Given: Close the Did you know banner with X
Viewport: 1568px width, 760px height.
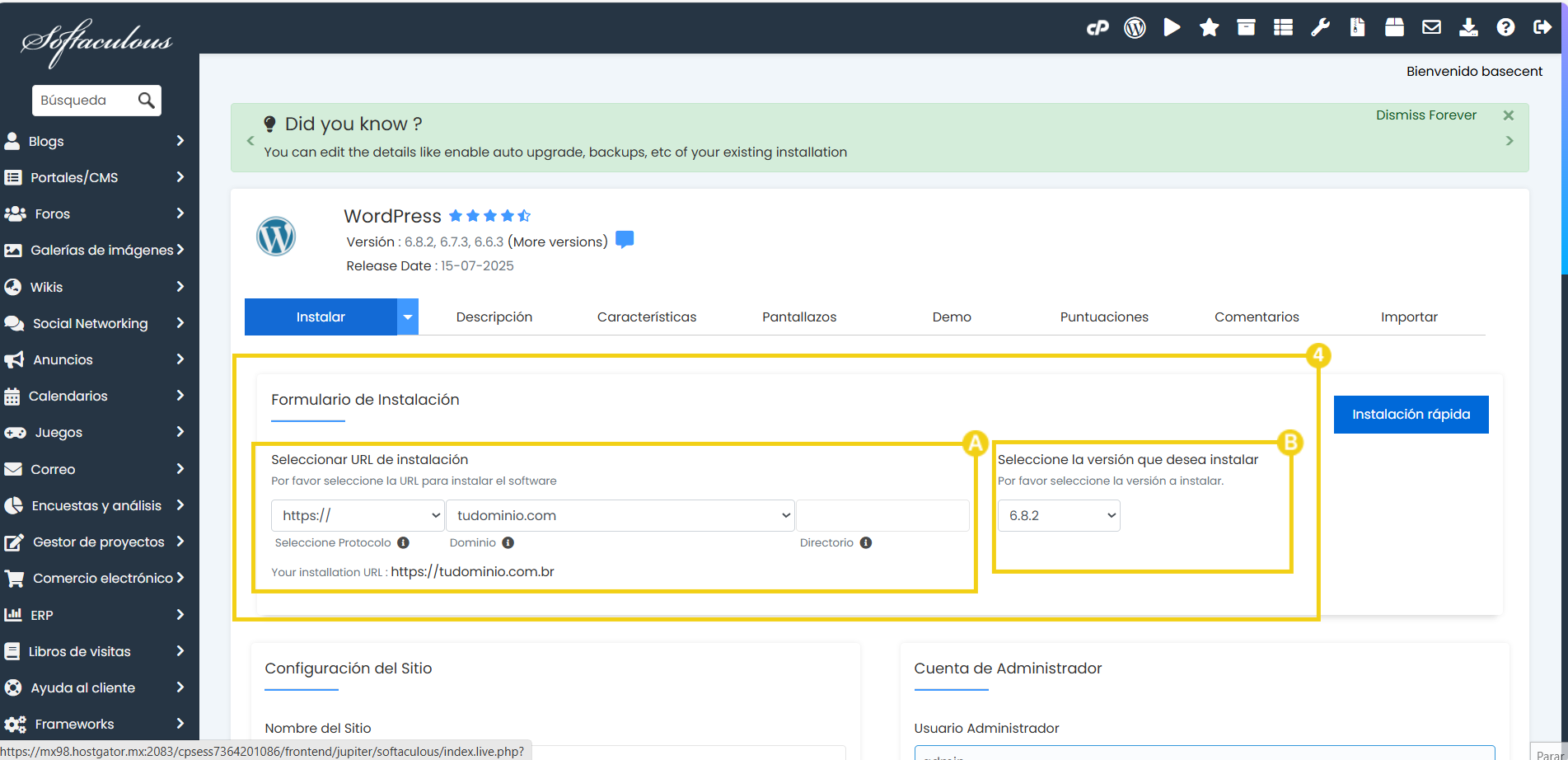Looking at the screenshot, I should (1509, 115).
